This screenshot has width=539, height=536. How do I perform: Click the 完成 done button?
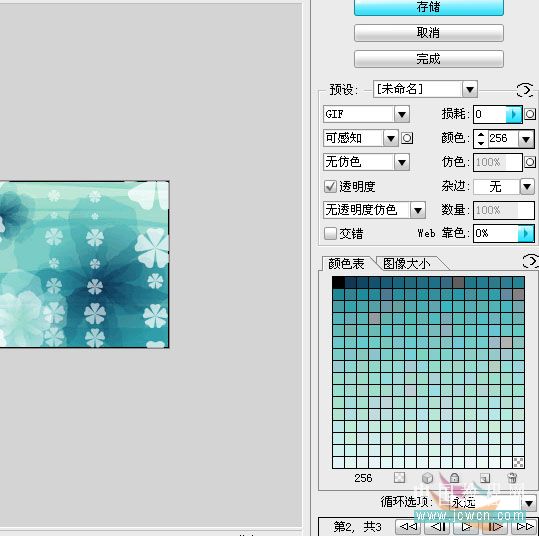429,59
